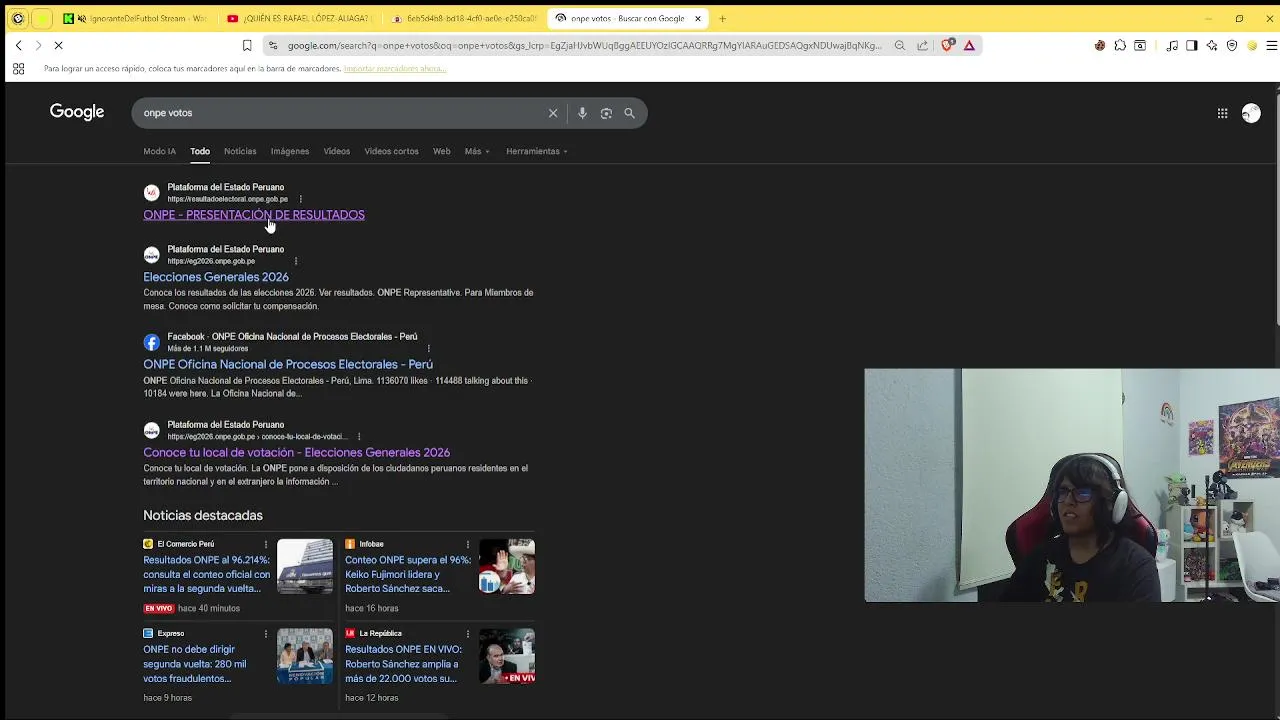Screen dimensions: 1280x720
Task: Stop page loading with the X button
Action: pos(58,45)
